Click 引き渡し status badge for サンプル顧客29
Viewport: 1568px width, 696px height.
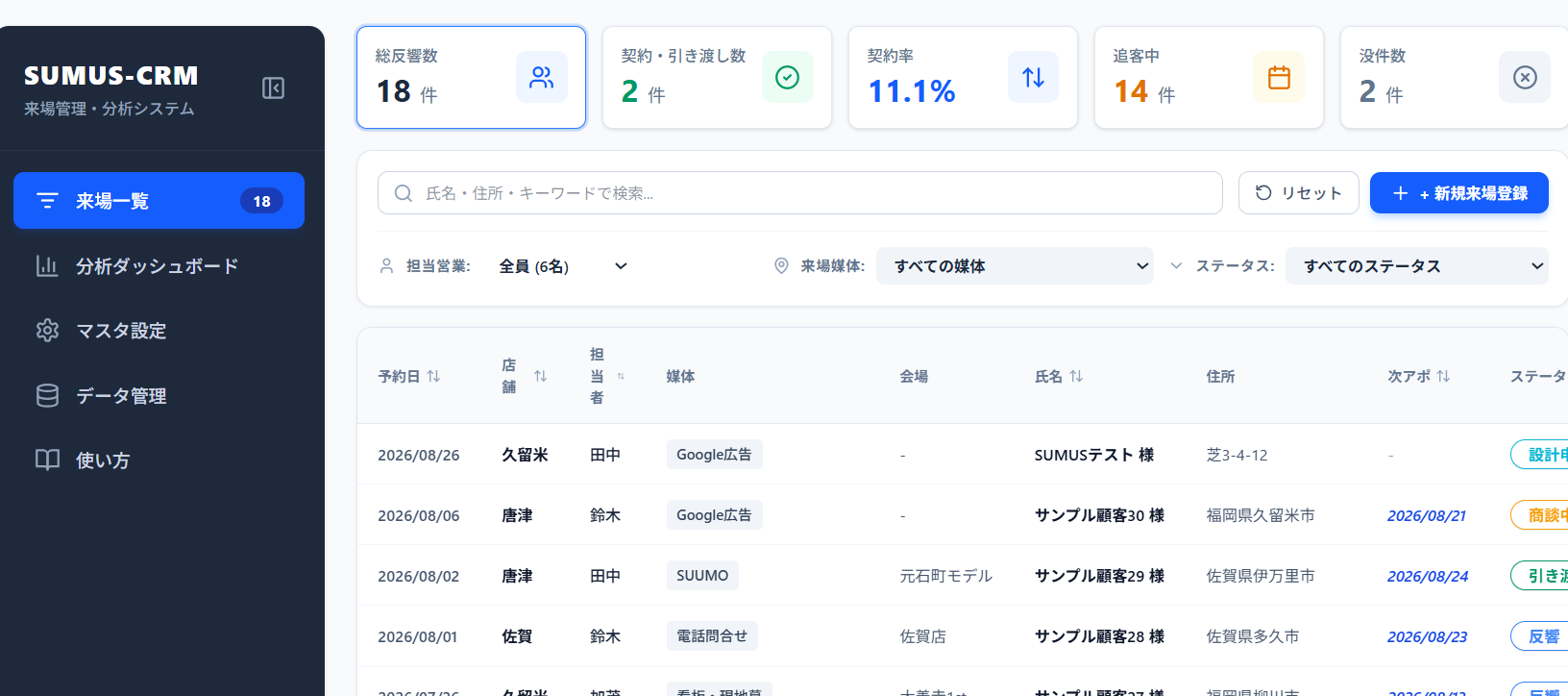[1540, 576]
